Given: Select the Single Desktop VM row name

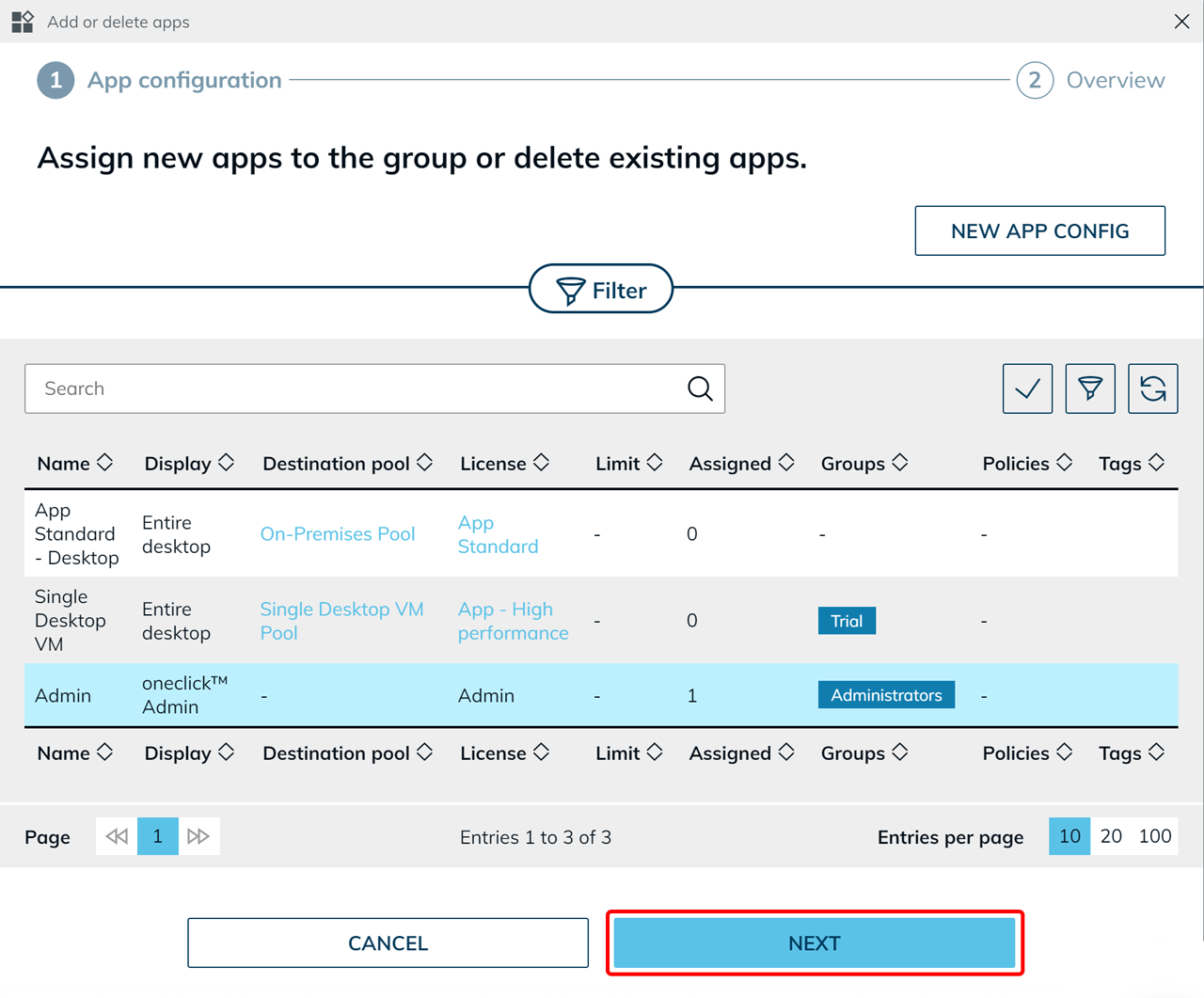Looking at the screenshot, I should (x=70, y=620).
